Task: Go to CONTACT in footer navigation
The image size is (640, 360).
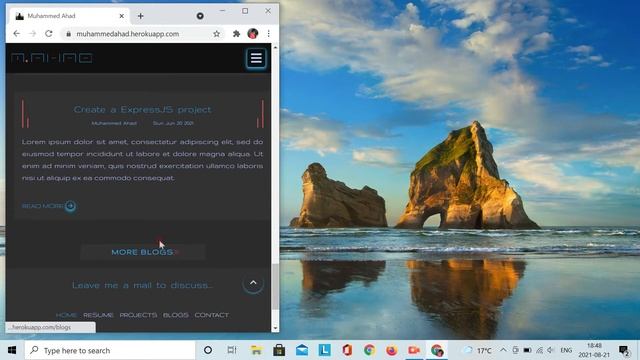Action: 211,315
